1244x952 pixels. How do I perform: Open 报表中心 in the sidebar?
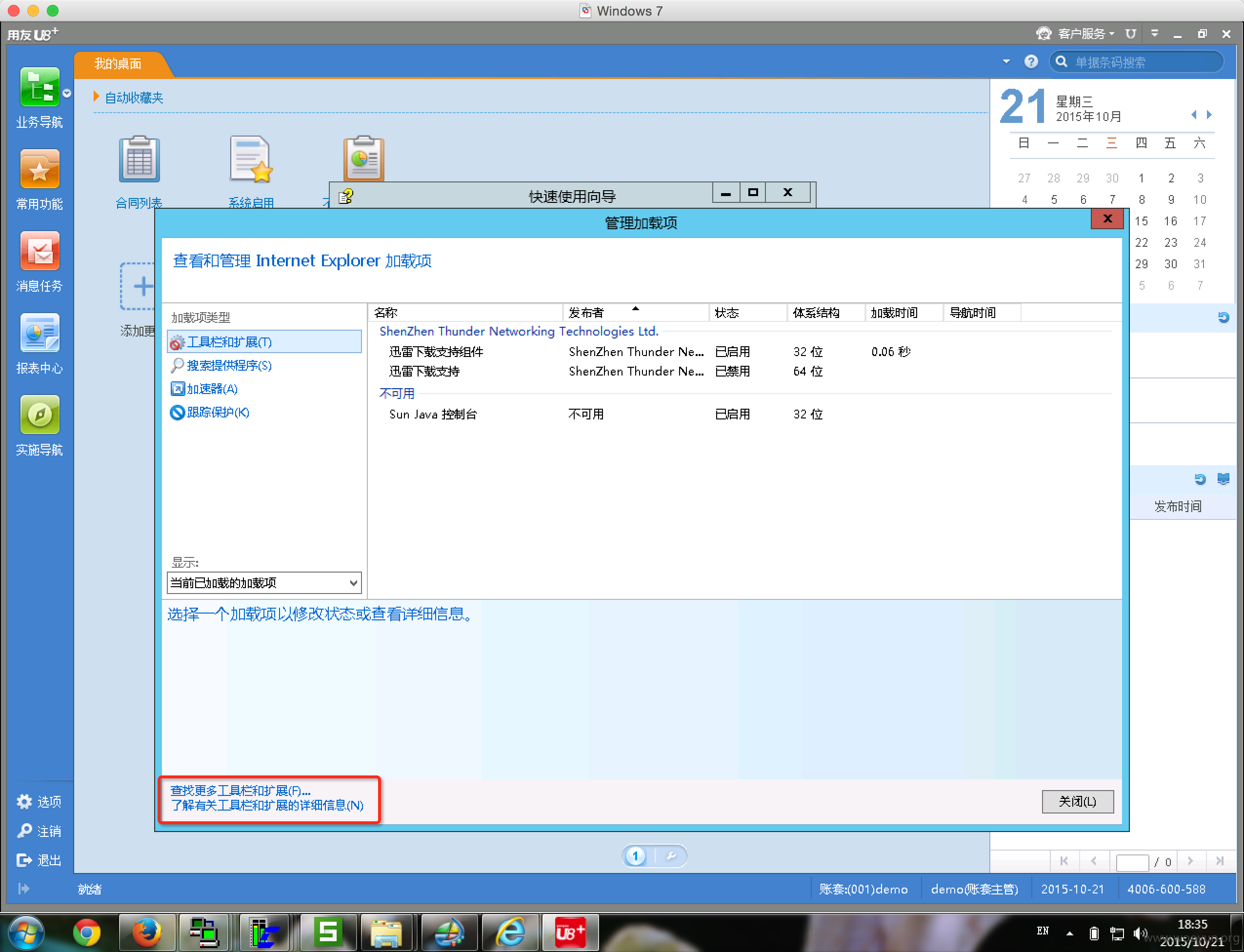pyautogui.click(x=39, y=333)
